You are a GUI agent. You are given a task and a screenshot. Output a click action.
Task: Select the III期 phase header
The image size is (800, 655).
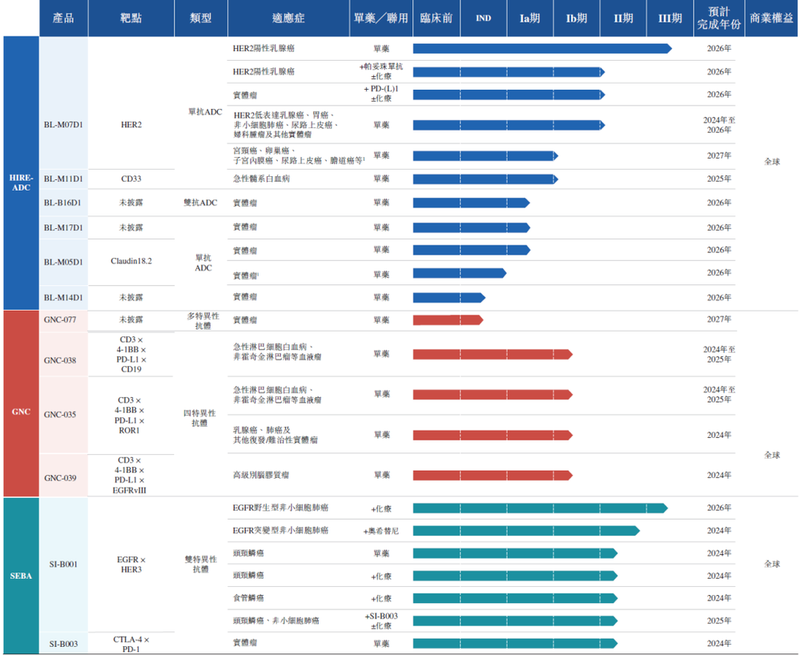670,18
